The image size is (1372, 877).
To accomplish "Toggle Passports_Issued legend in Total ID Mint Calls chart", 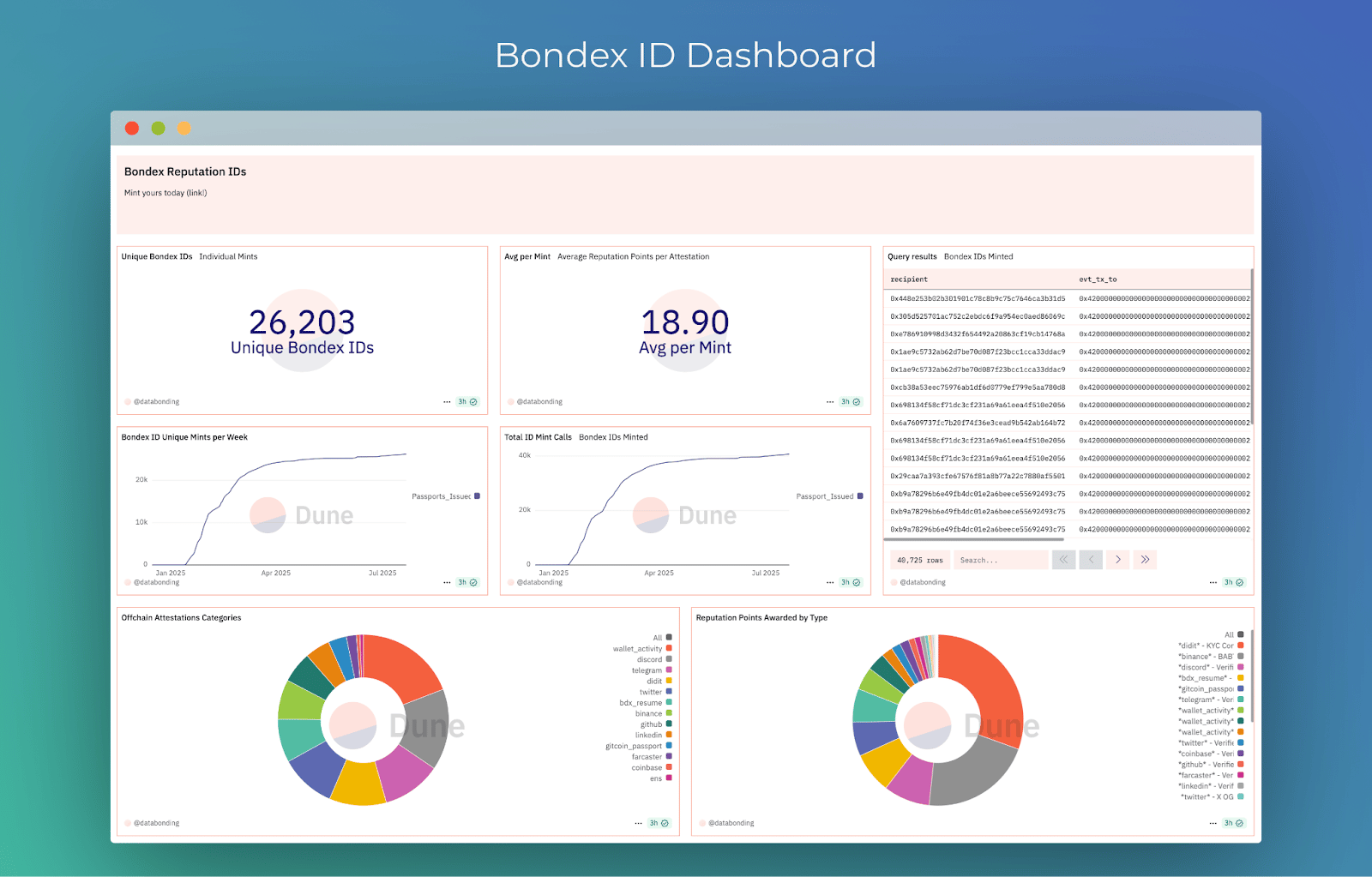I will coord(829,496).
